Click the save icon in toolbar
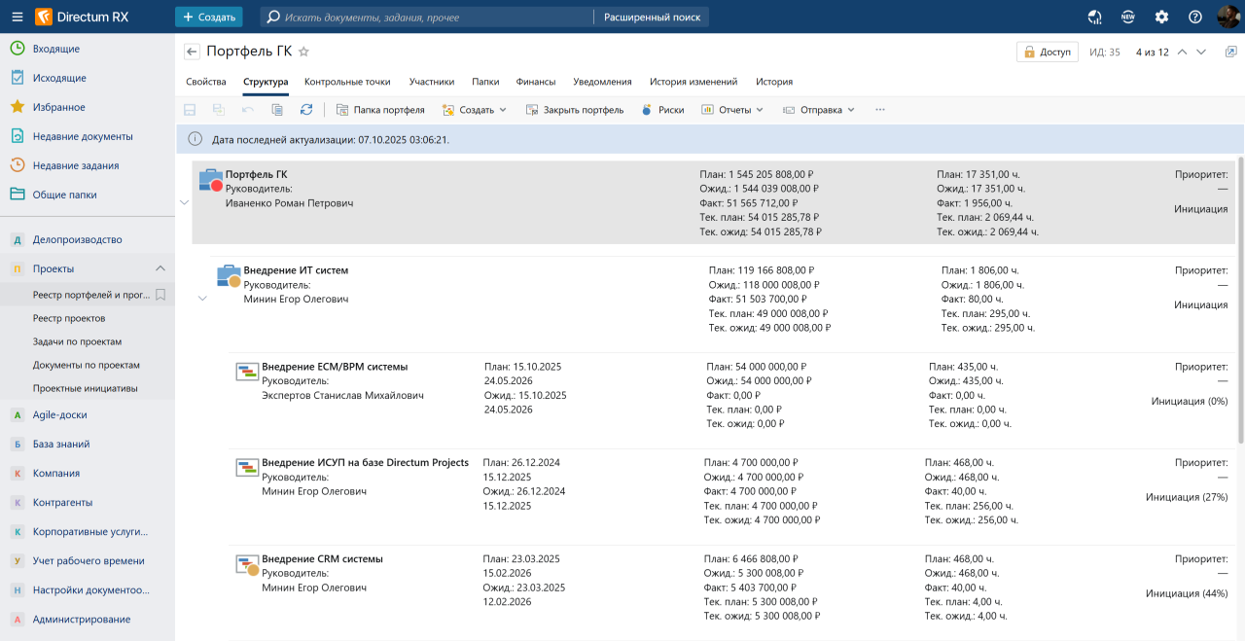This screenshot has height=641, width=1245. pyautogui.click(x=190, y=110)
